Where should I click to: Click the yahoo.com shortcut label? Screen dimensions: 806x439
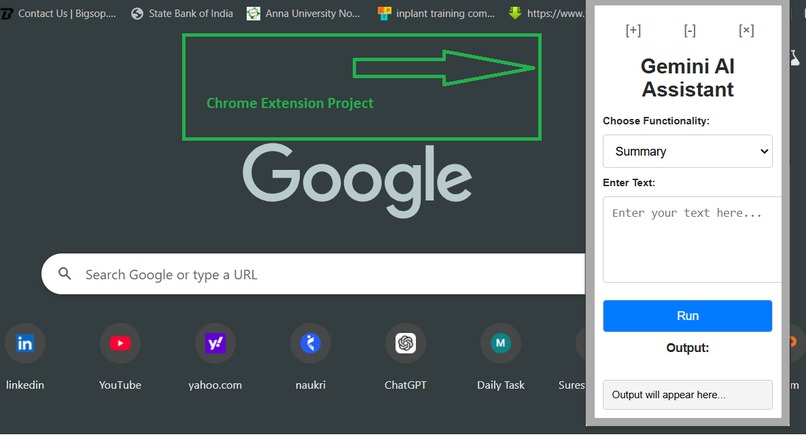coord(215,385)
